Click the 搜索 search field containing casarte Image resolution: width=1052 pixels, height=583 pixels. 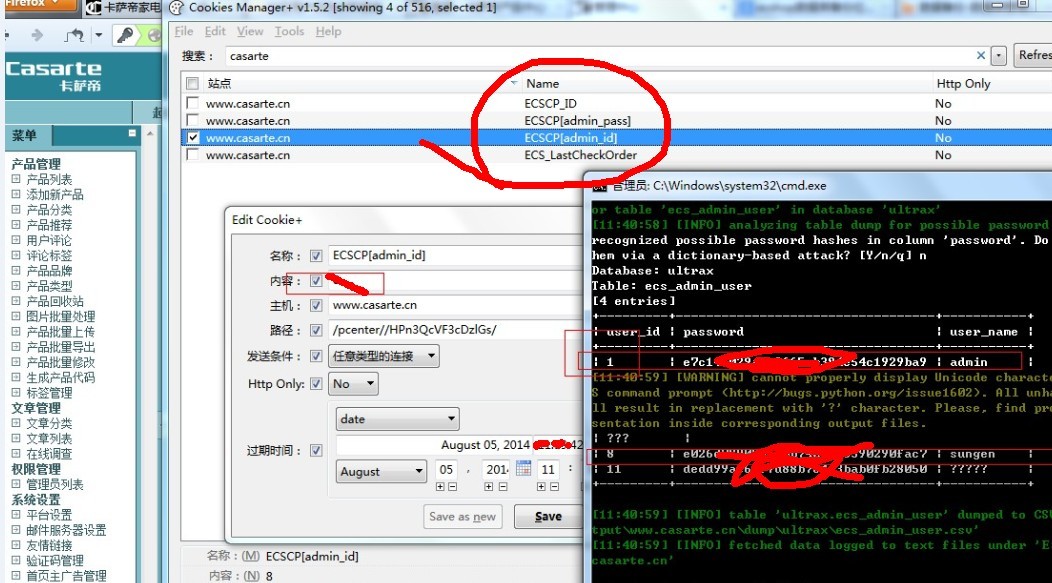click(600, 56)
